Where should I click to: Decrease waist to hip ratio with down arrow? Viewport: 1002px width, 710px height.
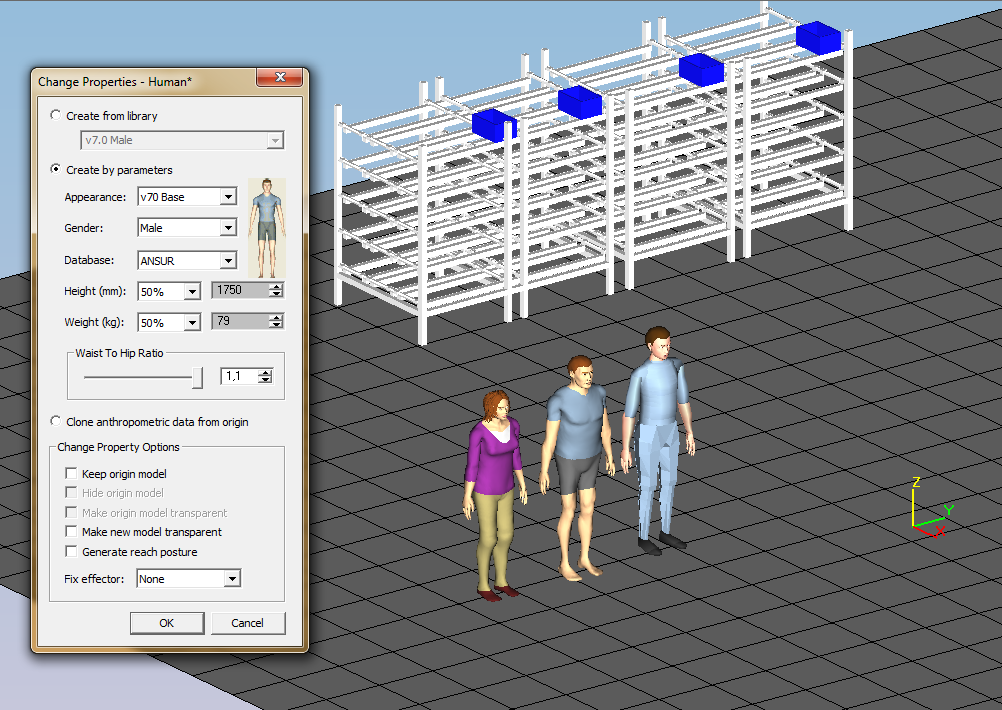(x=265, y=380)
